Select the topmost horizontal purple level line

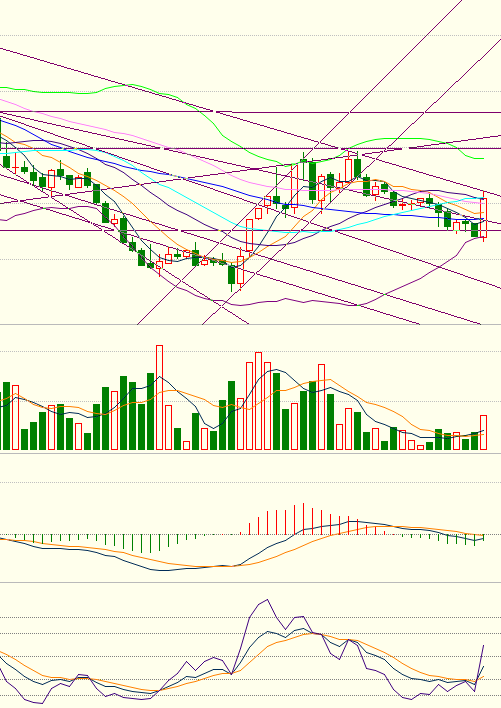pos(250,112)
